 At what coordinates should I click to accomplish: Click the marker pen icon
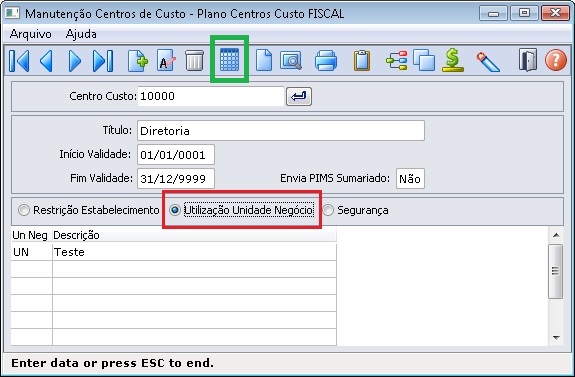488,62
